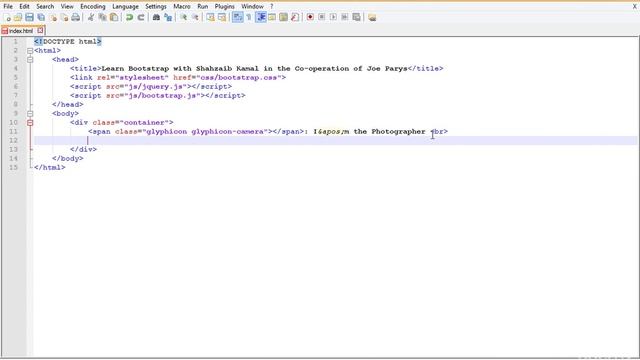
Task: Open the Search menu
Action: click(x=45, y=7)
